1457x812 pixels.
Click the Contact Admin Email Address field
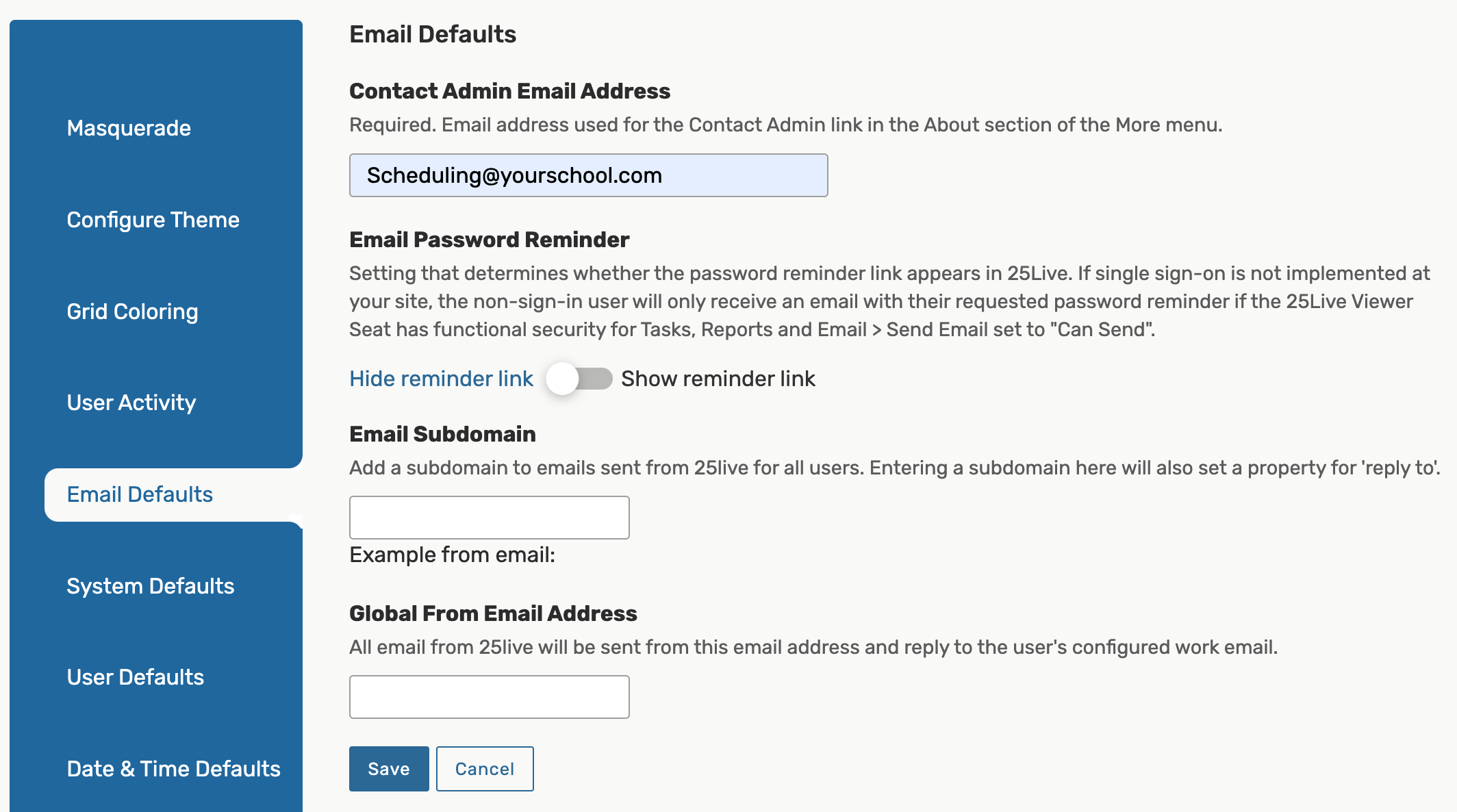[x=588, y=175]
